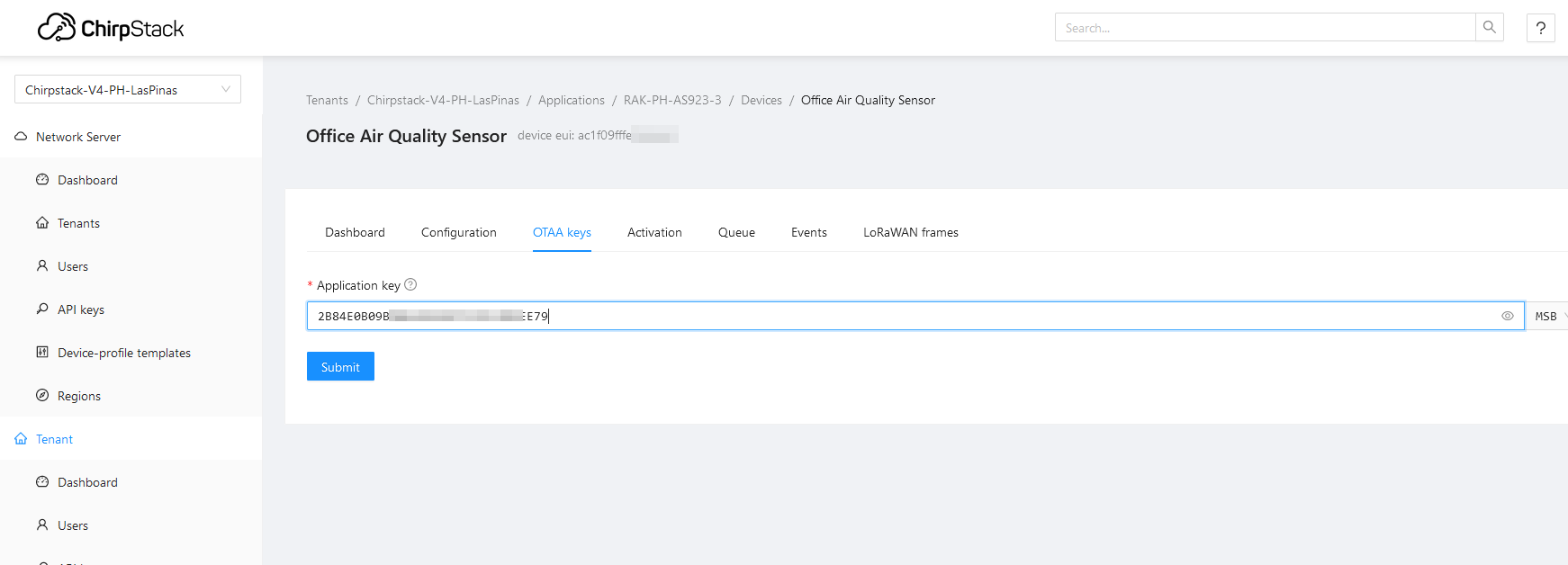Image resolution: width=1568 pixels, height=565 pixels.
Task: Open Device-profile templates in sidebar
Action: [131, 353]
